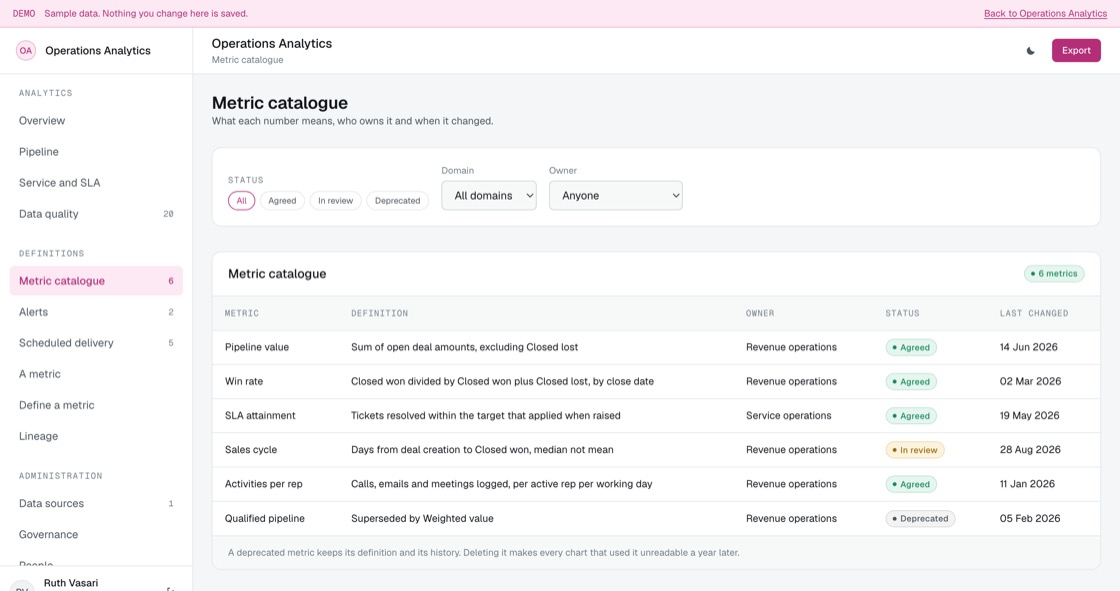Open the Owner dropdown
1120x591 pixels.
point(616,195)
